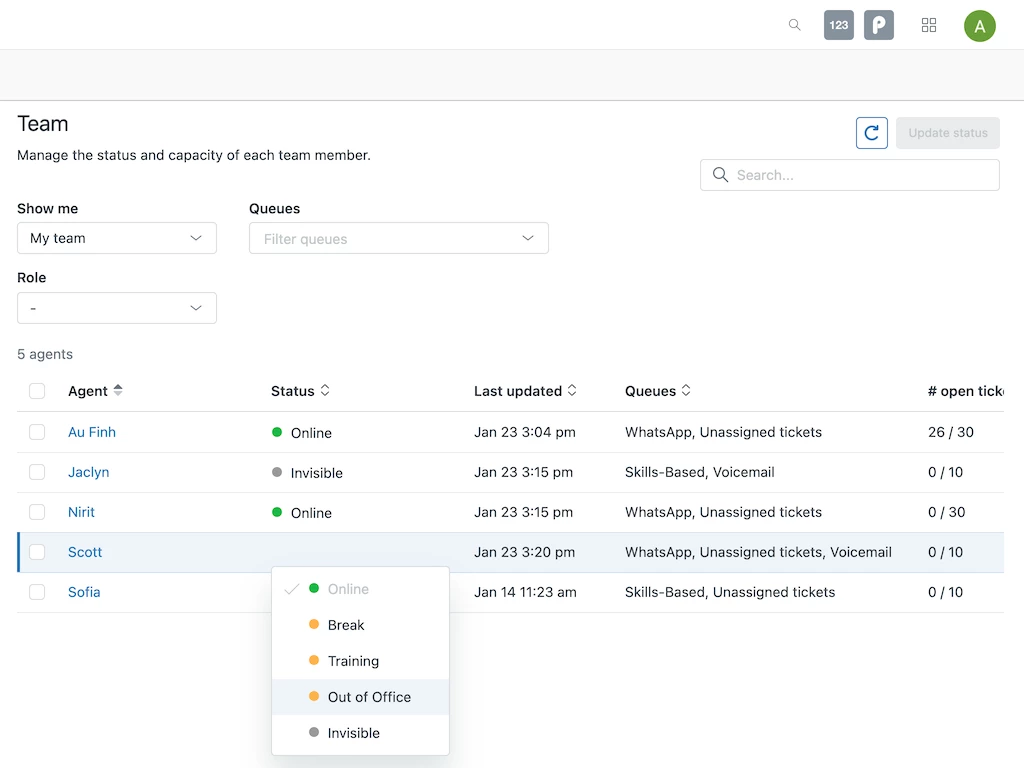Open Nirit's Online status dropdown

(302, 513)
